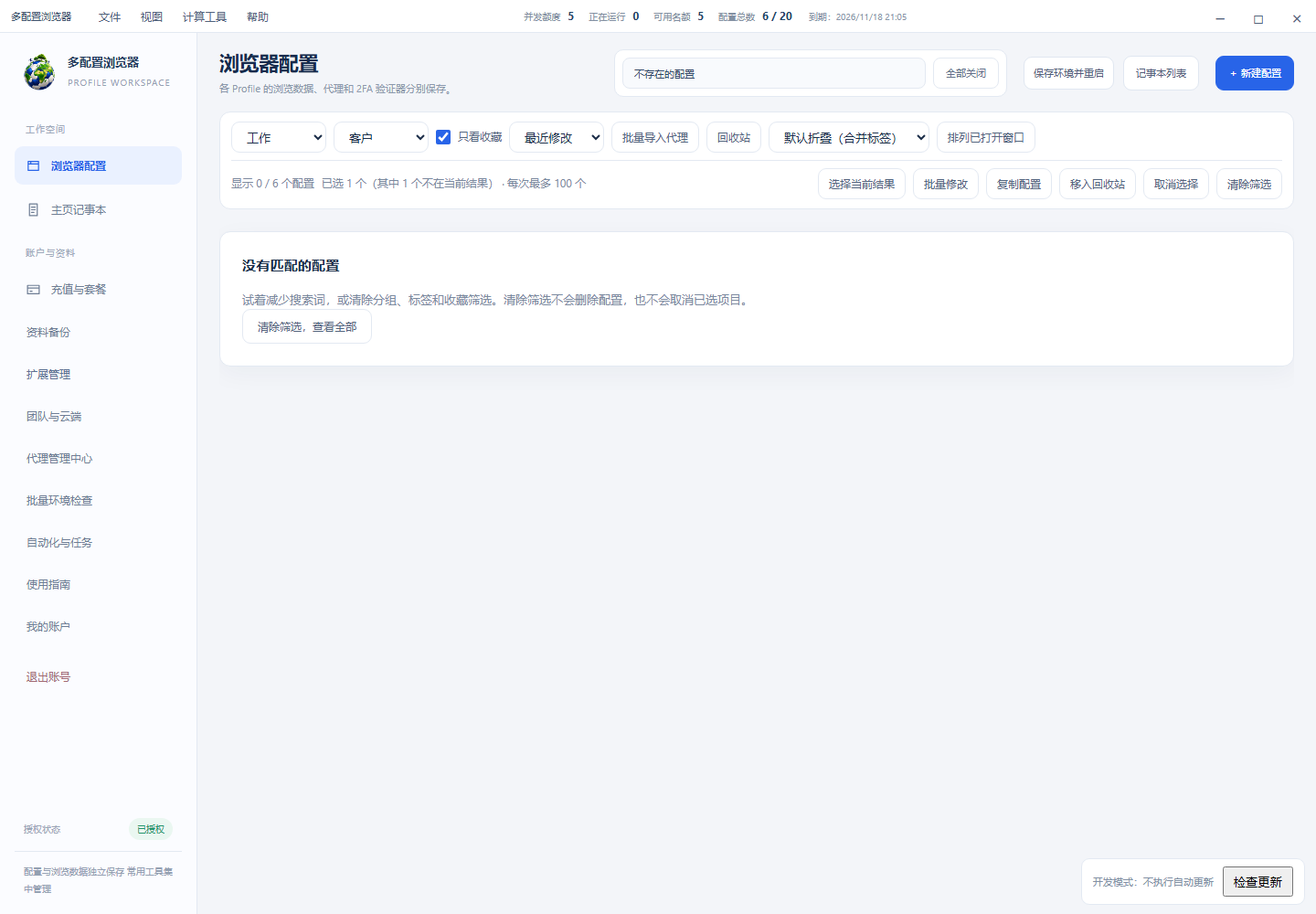Image resolution: width=1316 pixels, height=914 pixels.
Task: Expand the 最近修改 sort dropdown
Action: point(557,138)
